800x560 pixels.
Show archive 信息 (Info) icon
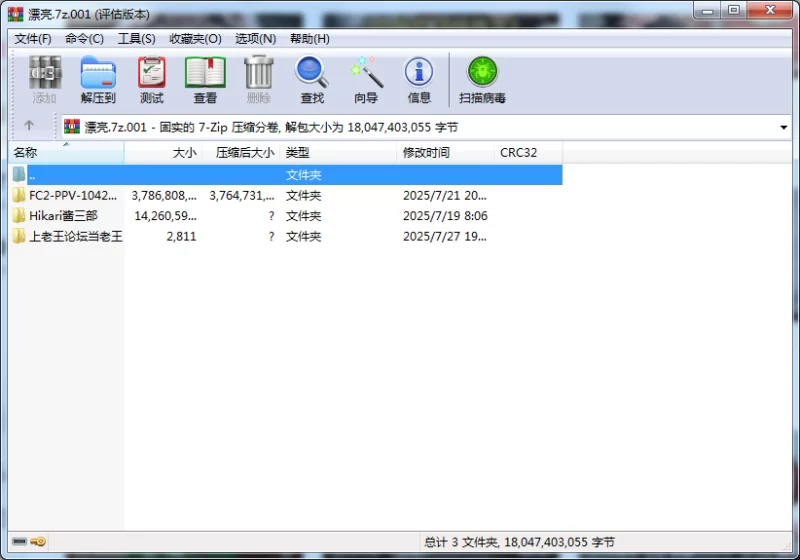[x=419, y=72]
